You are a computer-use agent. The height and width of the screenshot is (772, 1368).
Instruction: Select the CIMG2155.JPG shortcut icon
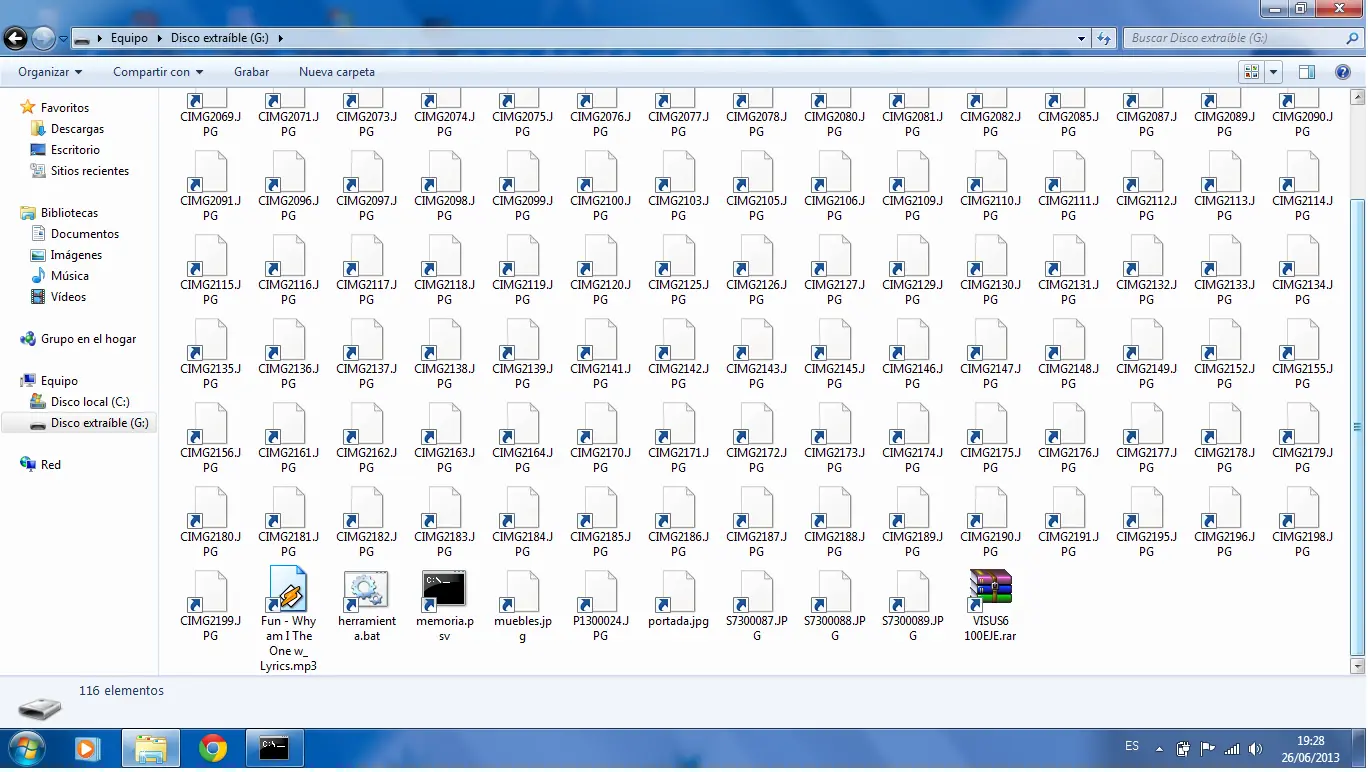(x=1302, y=339)
